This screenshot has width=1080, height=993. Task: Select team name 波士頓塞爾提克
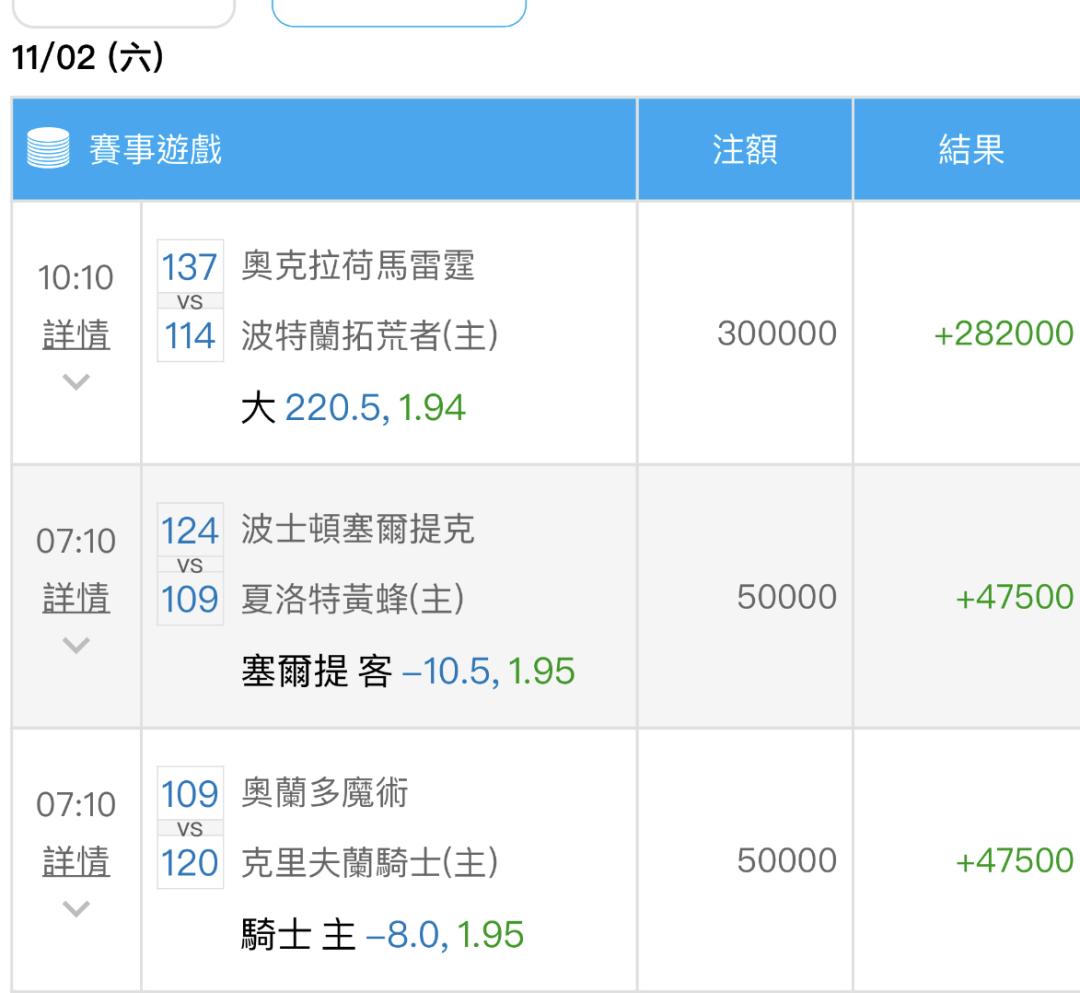357,530
